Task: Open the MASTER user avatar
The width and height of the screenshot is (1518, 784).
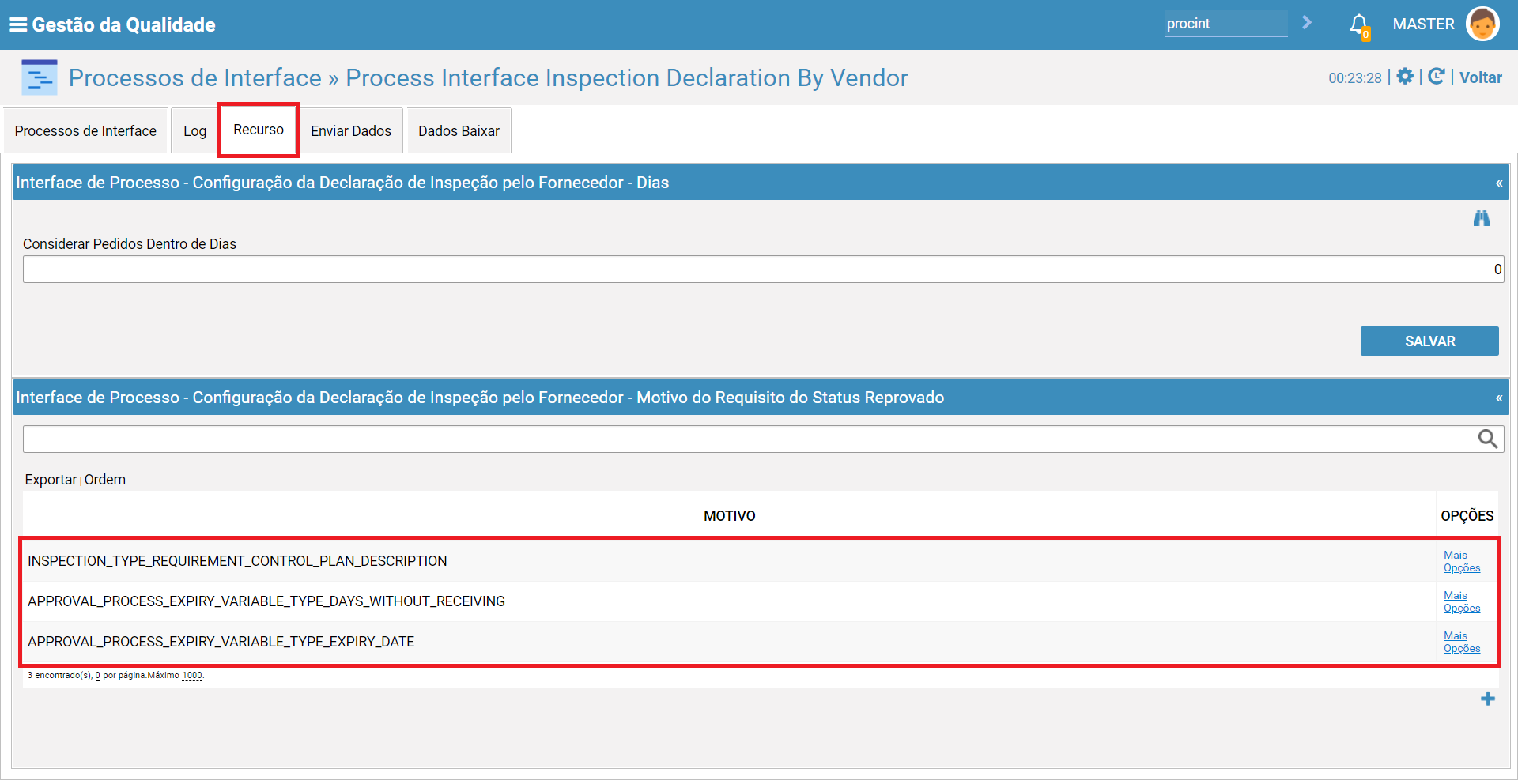Action: pyautogui.click(x=1482, y=24)
